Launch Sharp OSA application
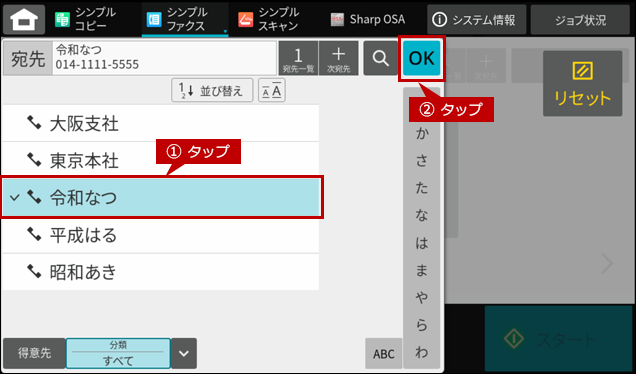Screen dimensions: 636x374 tap(368, 19)
